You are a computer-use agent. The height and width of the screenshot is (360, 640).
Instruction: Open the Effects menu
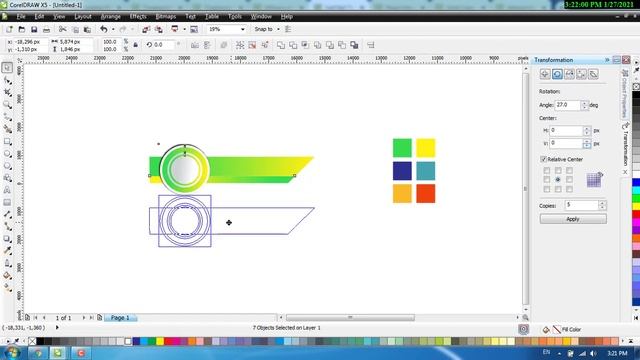(138, 17)
